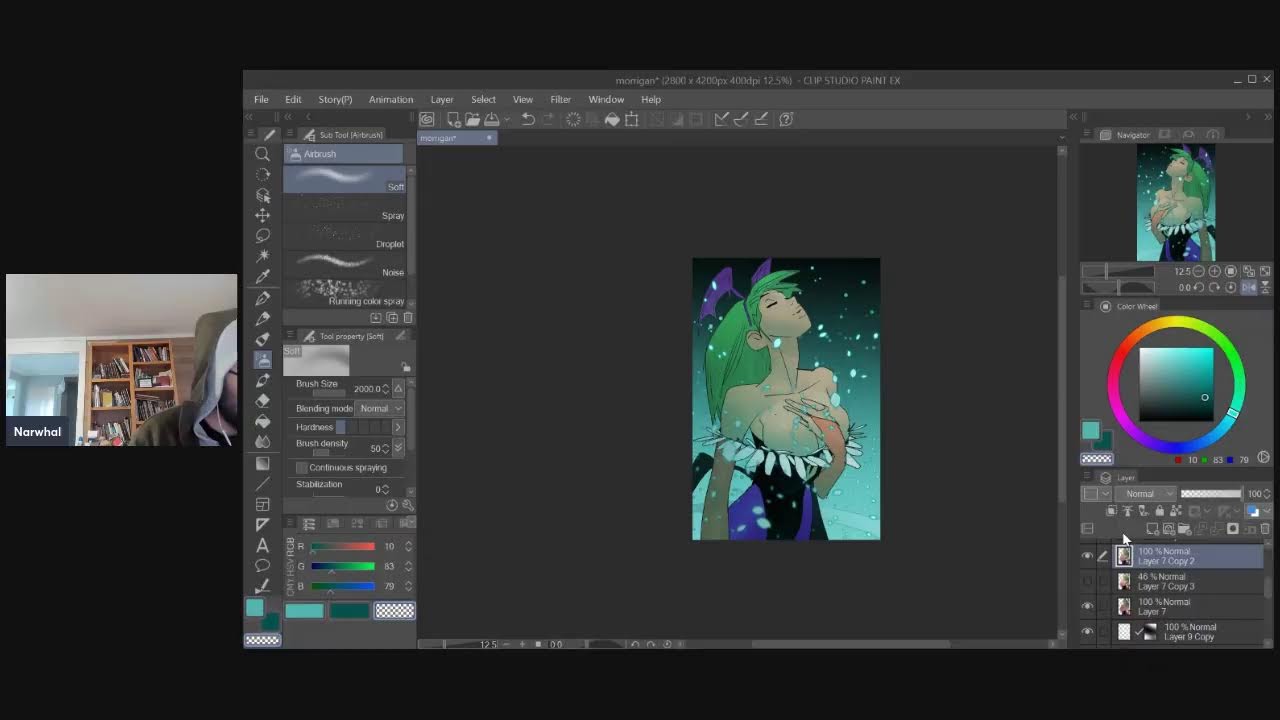Pick the Eyedropper tool

pyautogui.click(x=262, y=277)
